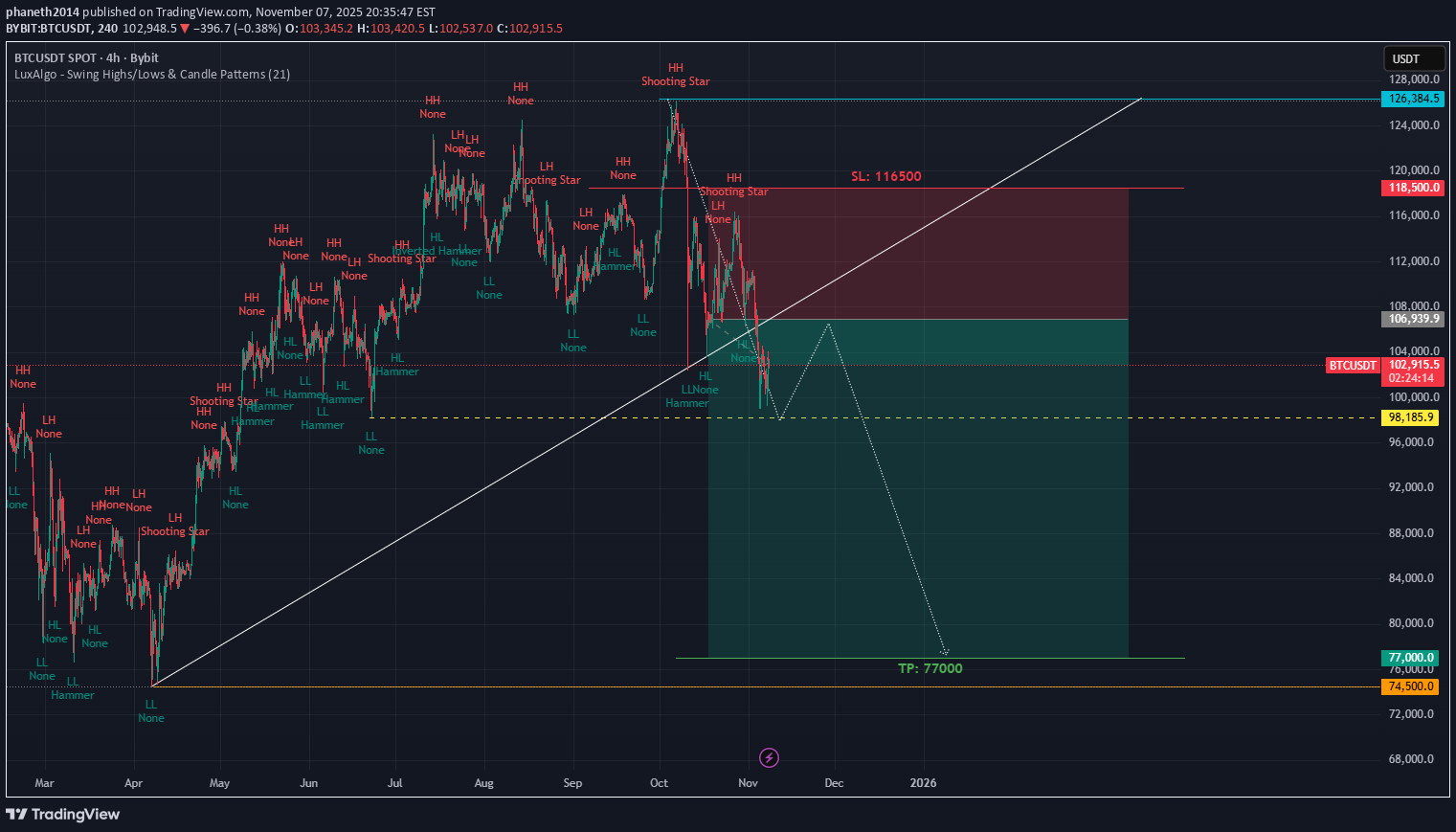Click the green 77,000.0 target price tag
1456x832 pixels.
tap(1411, 658)
